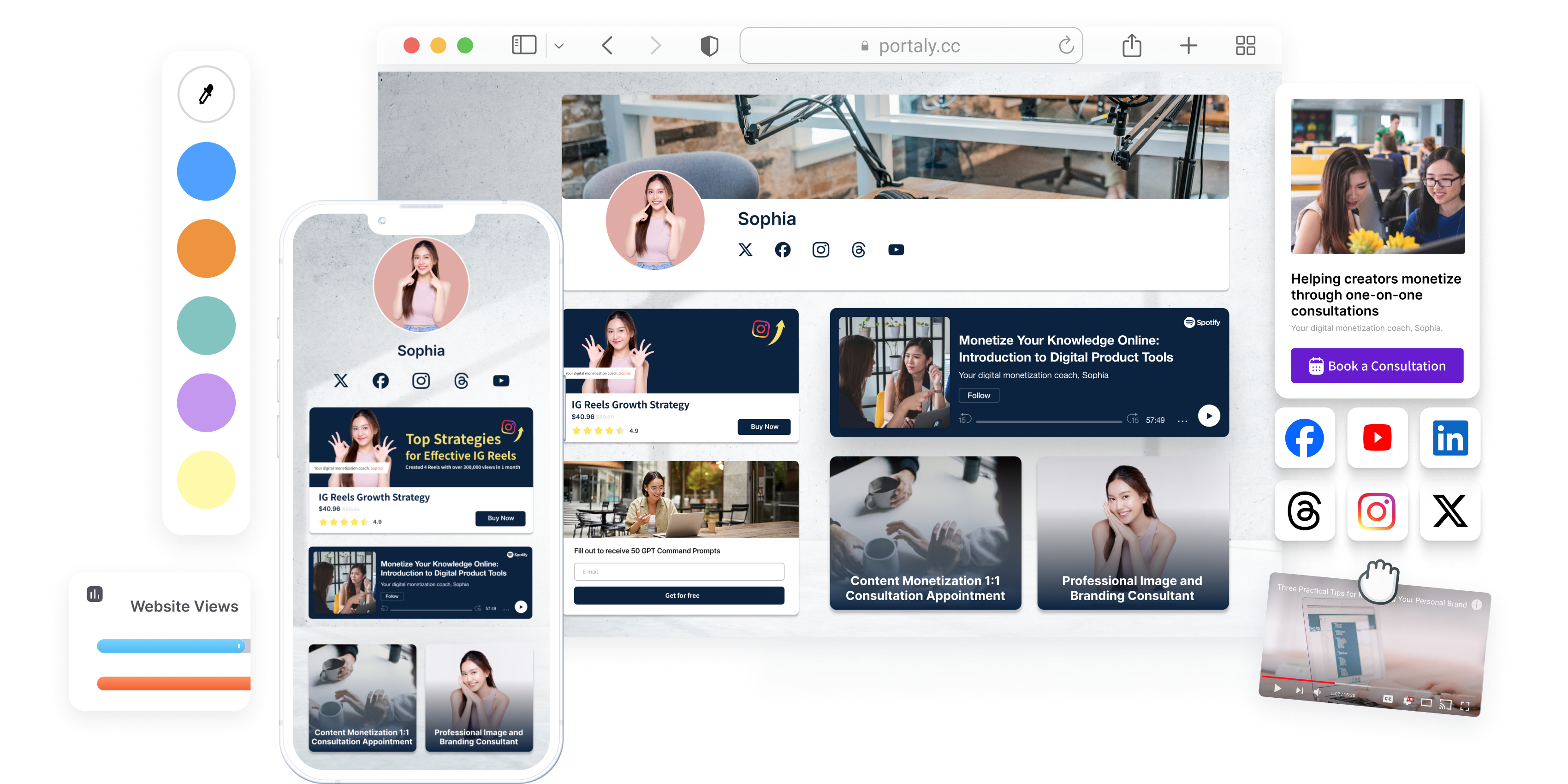Toggle the browser sidebar icon

click(x=523, y=45)
